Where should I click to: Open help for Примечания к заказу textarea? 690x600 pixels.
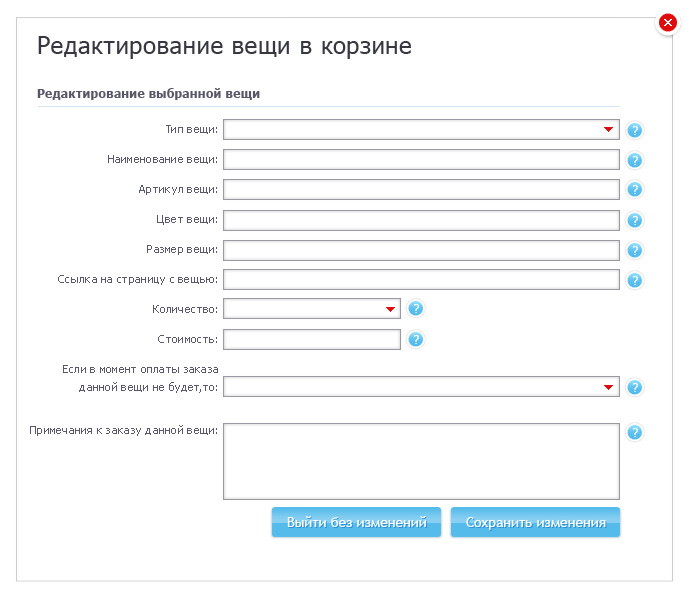coord(634,433)
